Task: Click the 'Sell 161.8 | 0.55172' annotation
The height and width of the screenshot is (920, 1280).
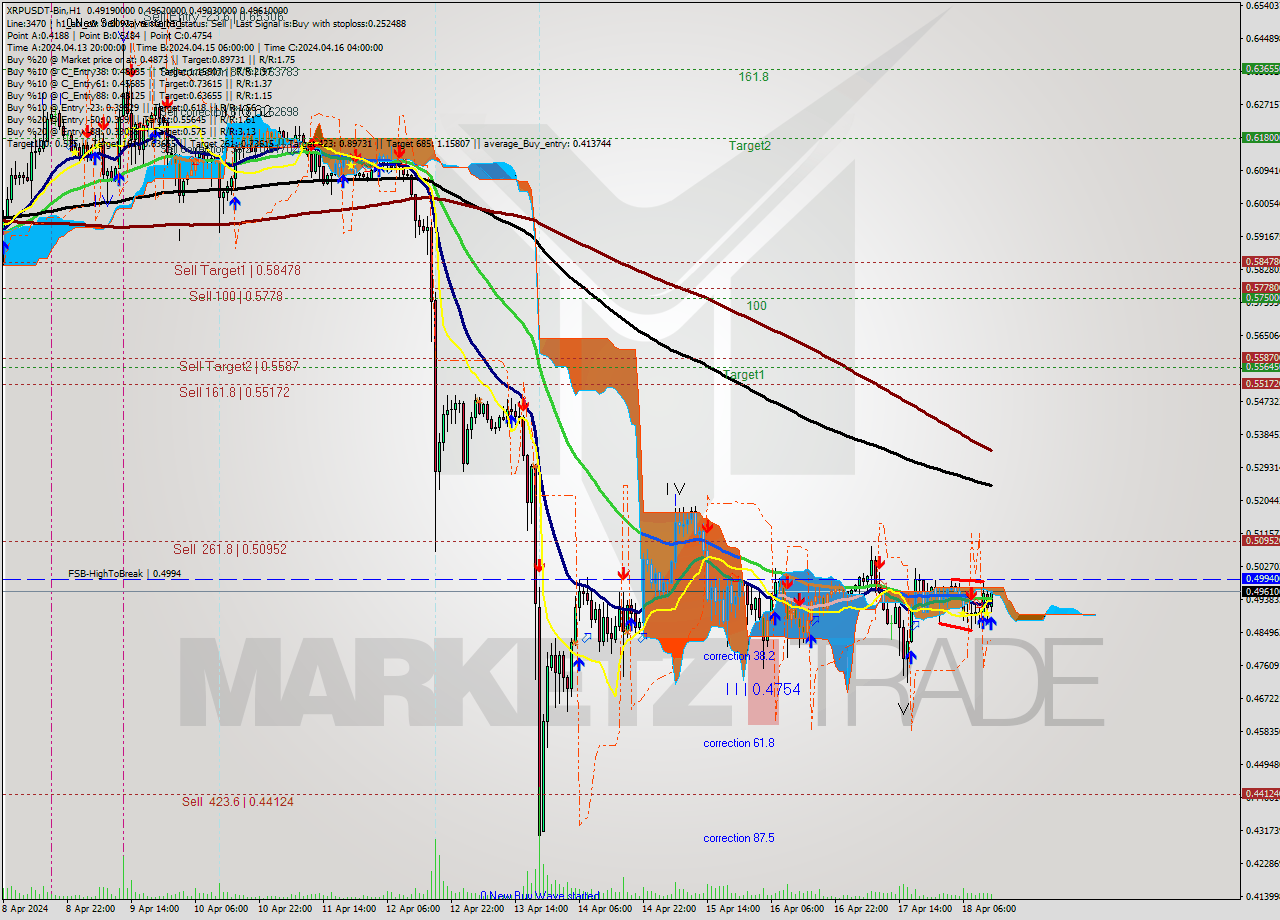Action: [234, 393]
